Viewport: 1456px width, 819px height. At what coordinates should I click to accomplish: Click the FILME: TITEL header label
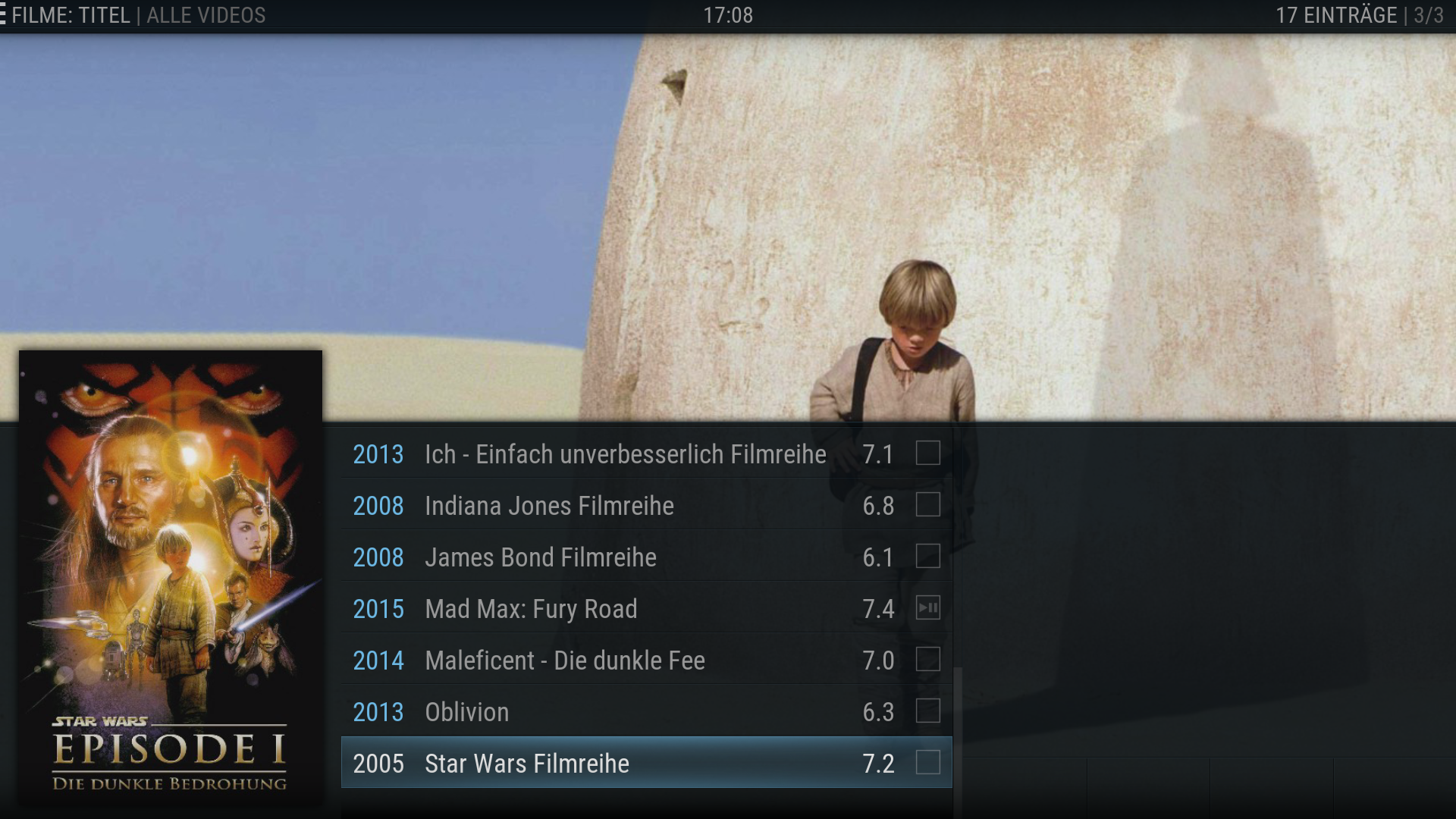71,15
